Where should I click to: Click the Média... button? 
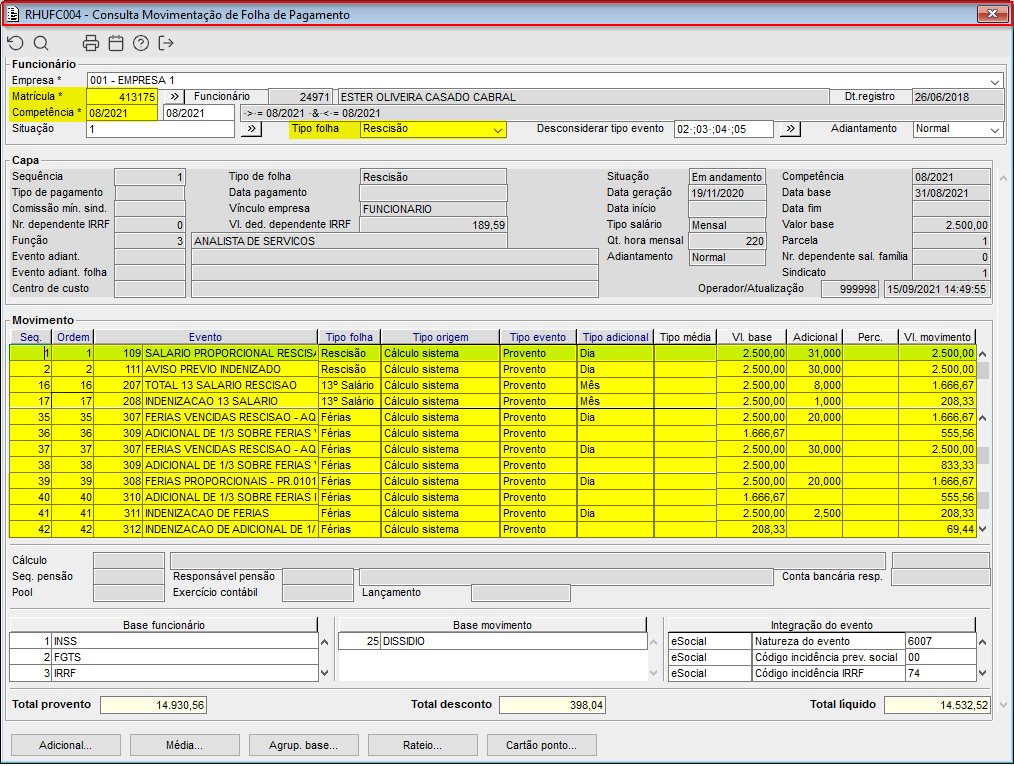click(x=184, y=745)
